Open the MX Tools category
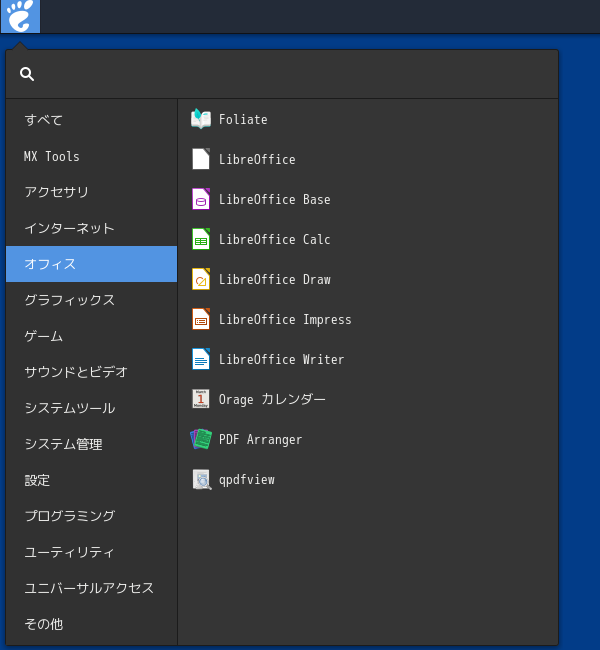Image resolution: width=600 pixels, height=650 pixels. (92, 156)
